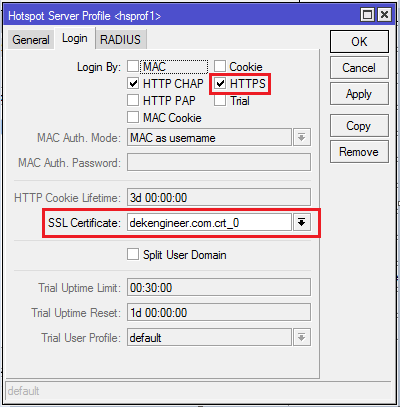The image size is (400, 407).
Task: Click the HTTP Cookie Lifetime field
Action: pyautogui.click(x=219, y=197)
